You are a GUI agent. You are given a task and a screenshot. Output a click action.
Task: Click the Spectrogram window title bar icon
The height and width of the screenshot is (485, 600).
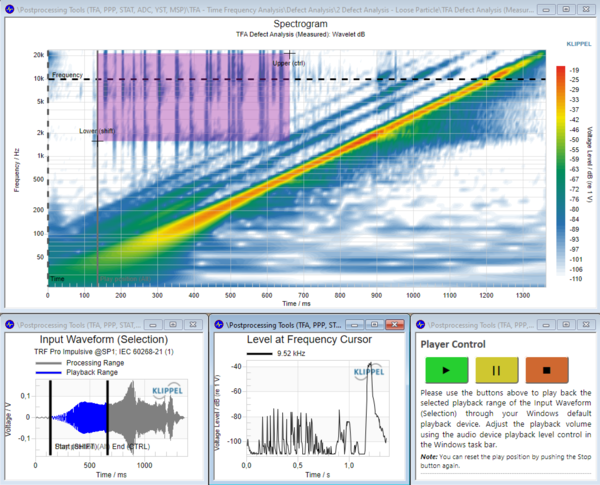pyautogui.click(x=8, y=8)
